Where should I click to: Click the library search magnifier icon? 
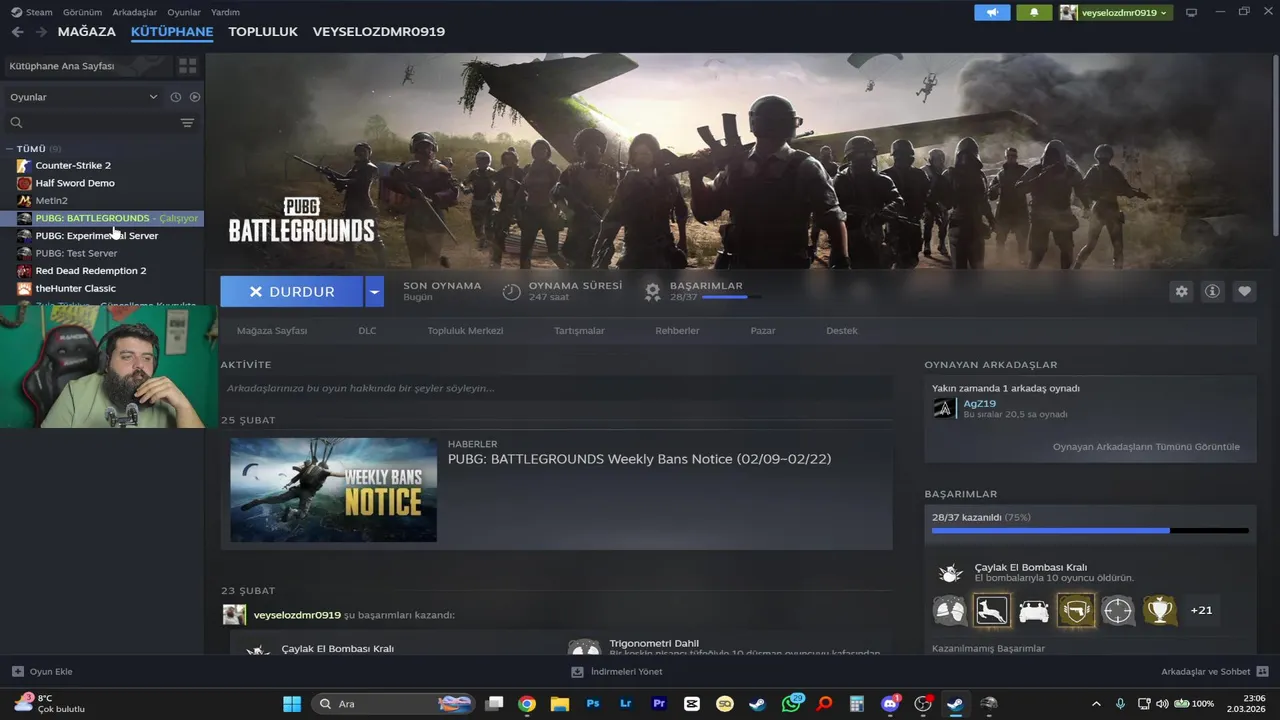tap(16, 123)
